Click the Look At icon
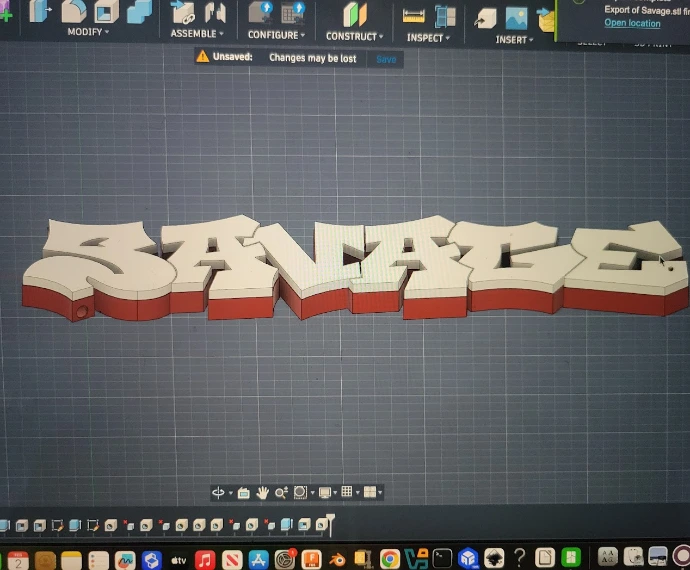690x570 pixels. 245,493
